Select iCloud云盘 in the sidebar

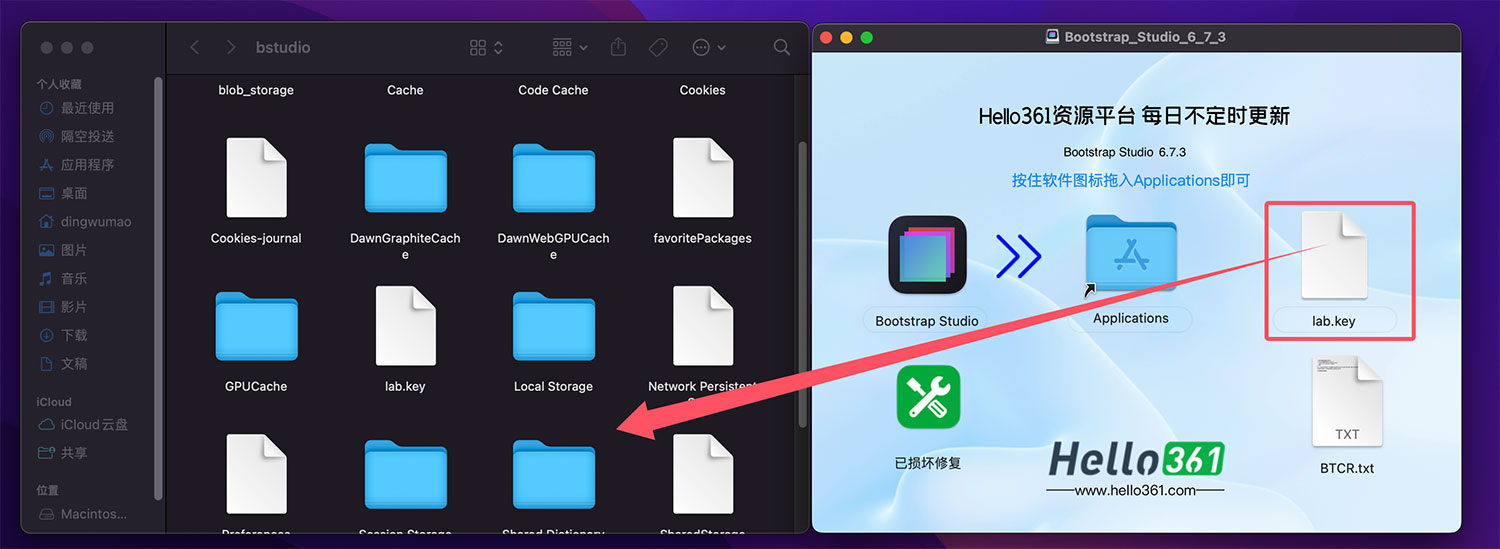[x=94, y=424]
